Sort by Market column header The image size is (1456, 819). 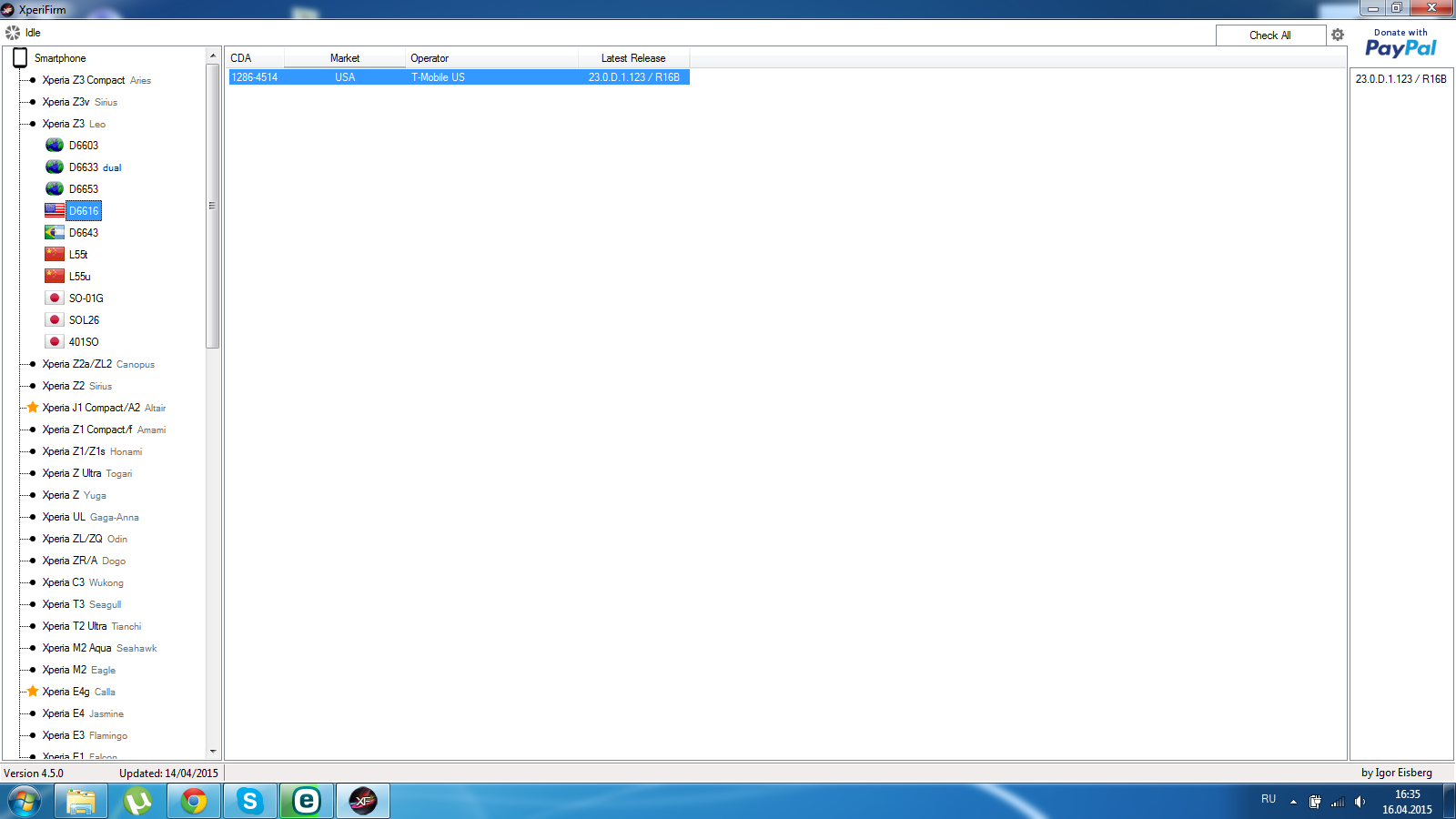pyautogui.click(x=345, y=58)
